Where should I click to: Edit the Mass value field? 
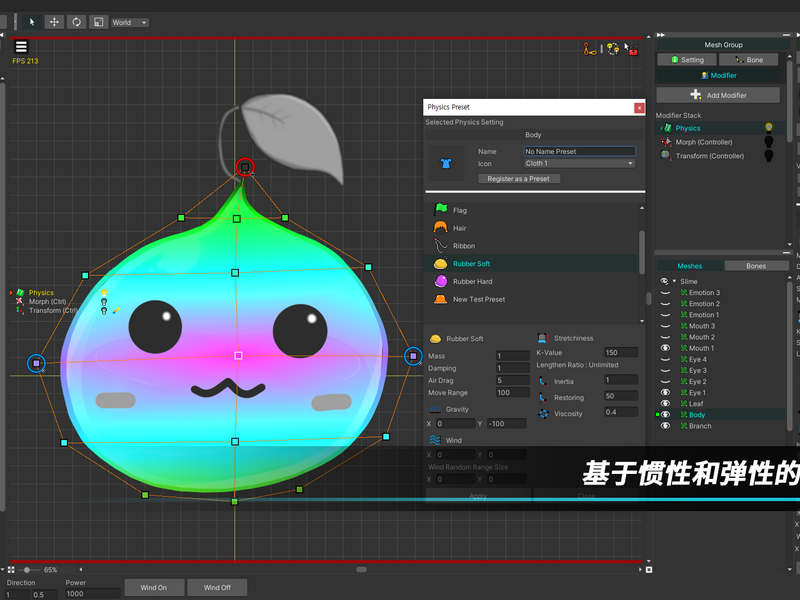click(x=513, y=356)
